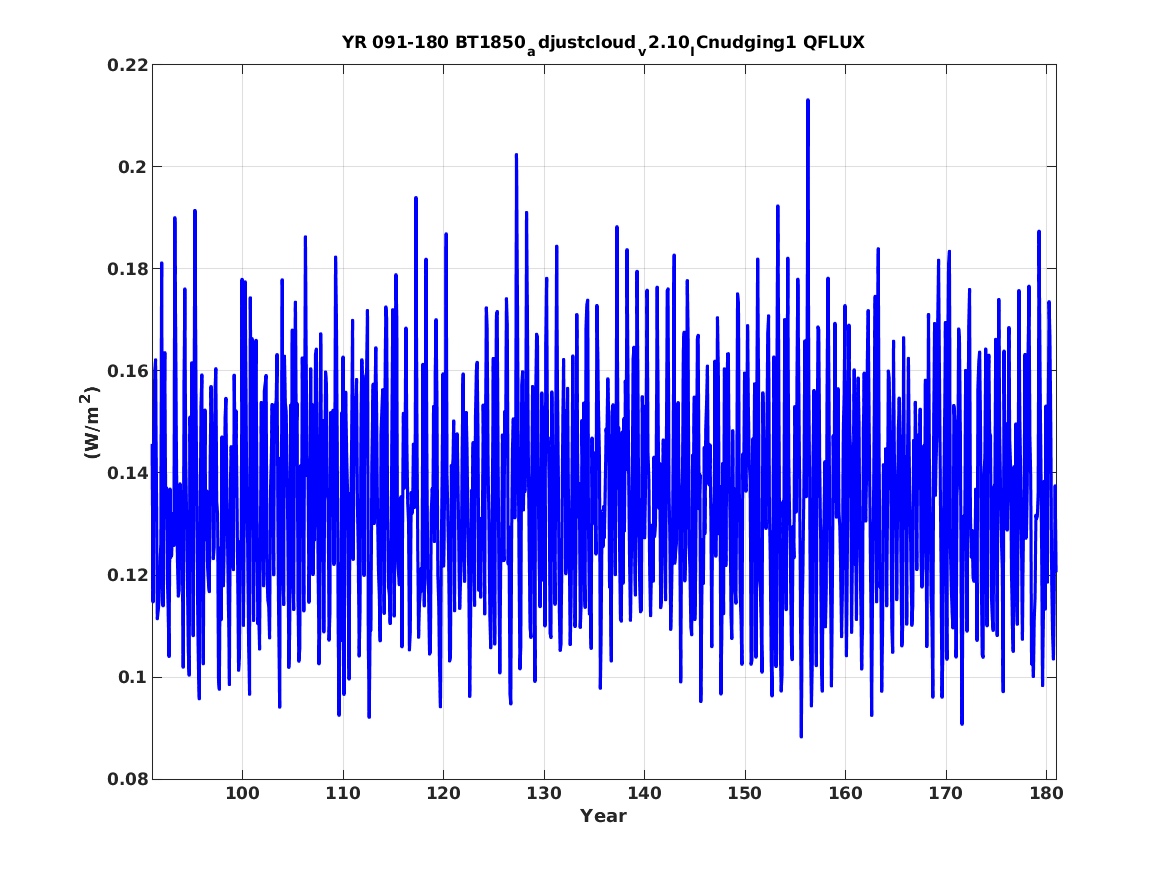
Task: Click the x-axis label 'Year'
Action: pos(603,816)
